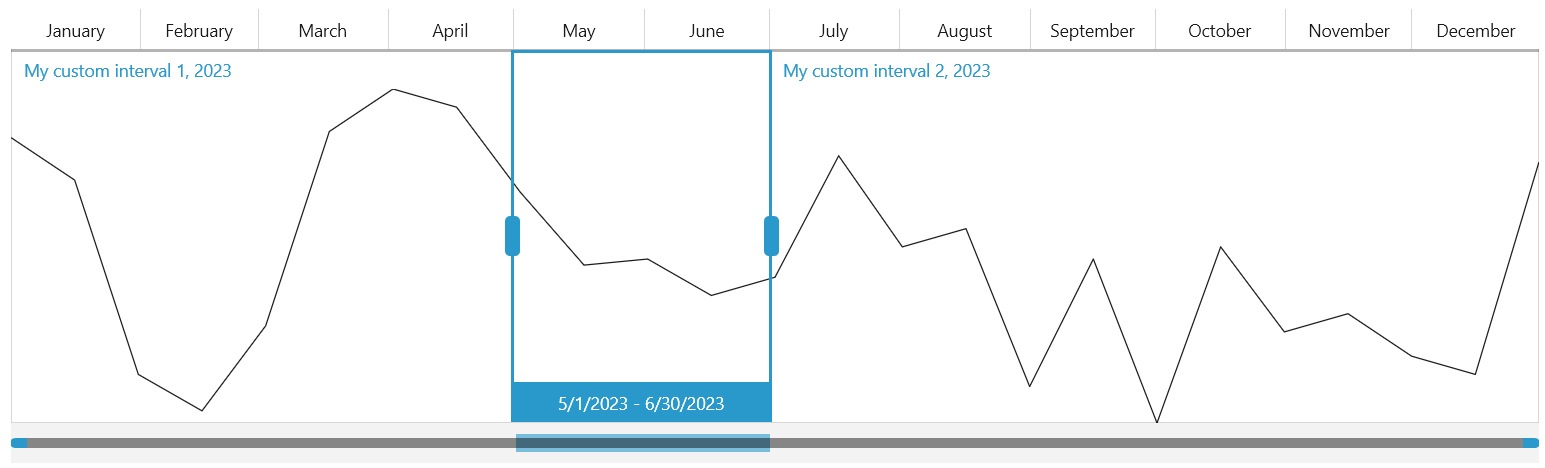Click the right selection handle on the timeline

(x=771, y=236)
